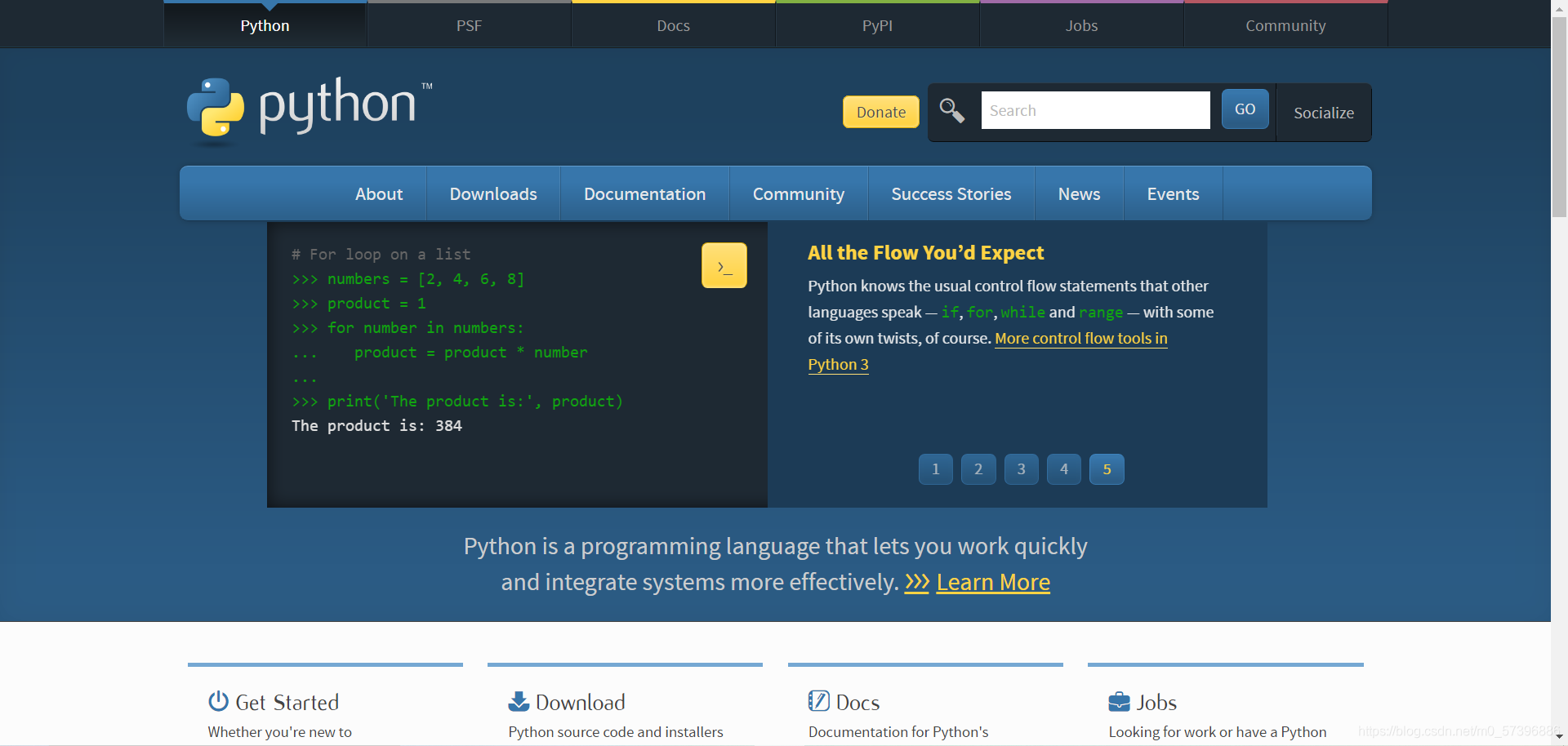Switch to the Docs top tab
1568x746 pixels.
pyautogui.click(x=673, y=25)
